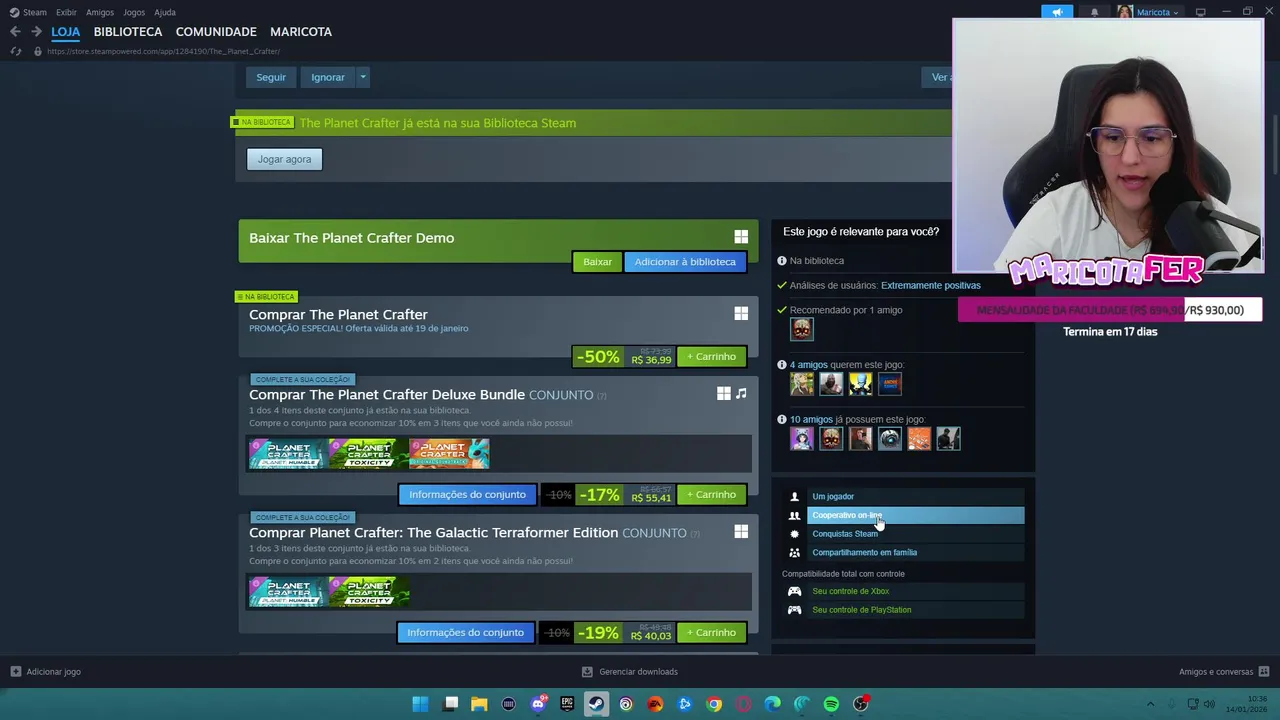
Task: Open the Windows Start menu
Action: click(x=421, y=704)
